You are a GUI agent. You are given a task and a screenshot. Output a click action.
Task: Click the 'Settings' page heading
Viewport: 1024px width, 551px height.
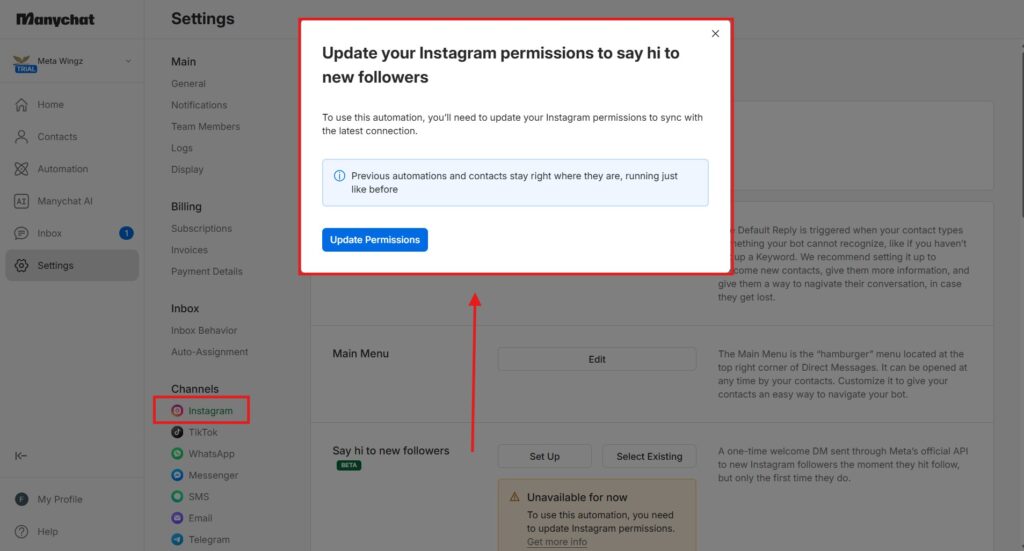pos(202,19)
